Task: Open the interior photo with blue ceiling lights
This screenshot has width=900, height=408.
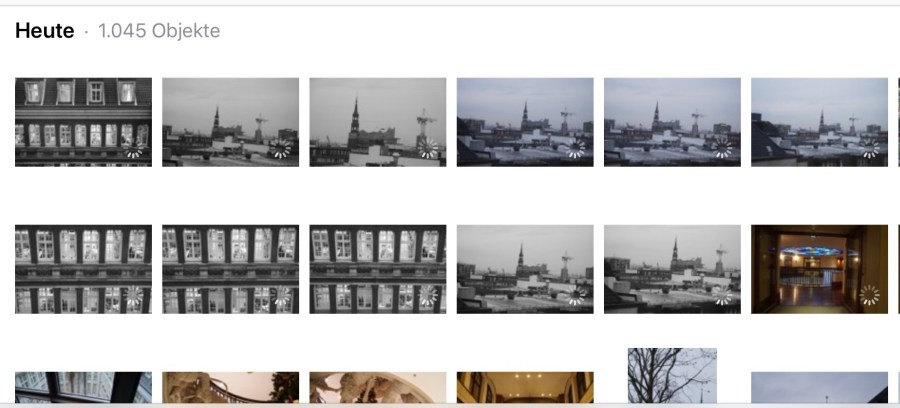Action: (819, 268)
